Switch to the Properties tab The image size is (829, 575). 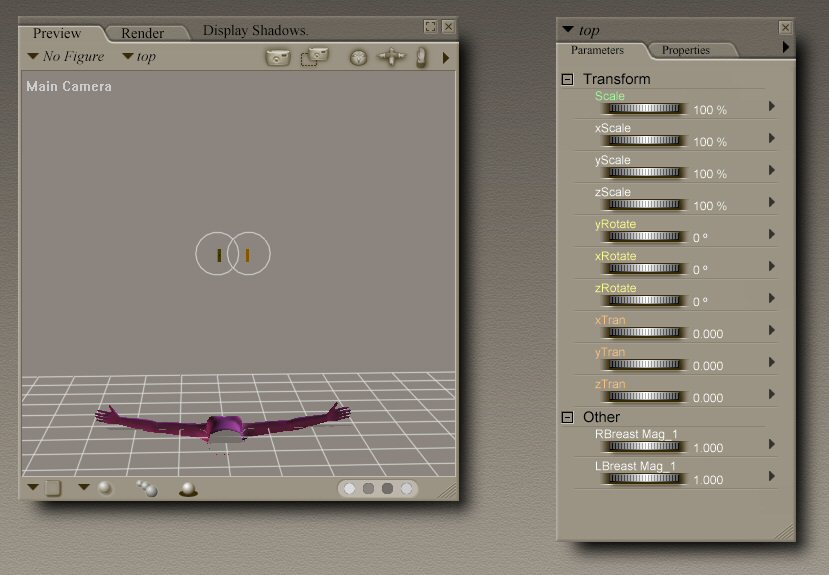click(686, 50)
